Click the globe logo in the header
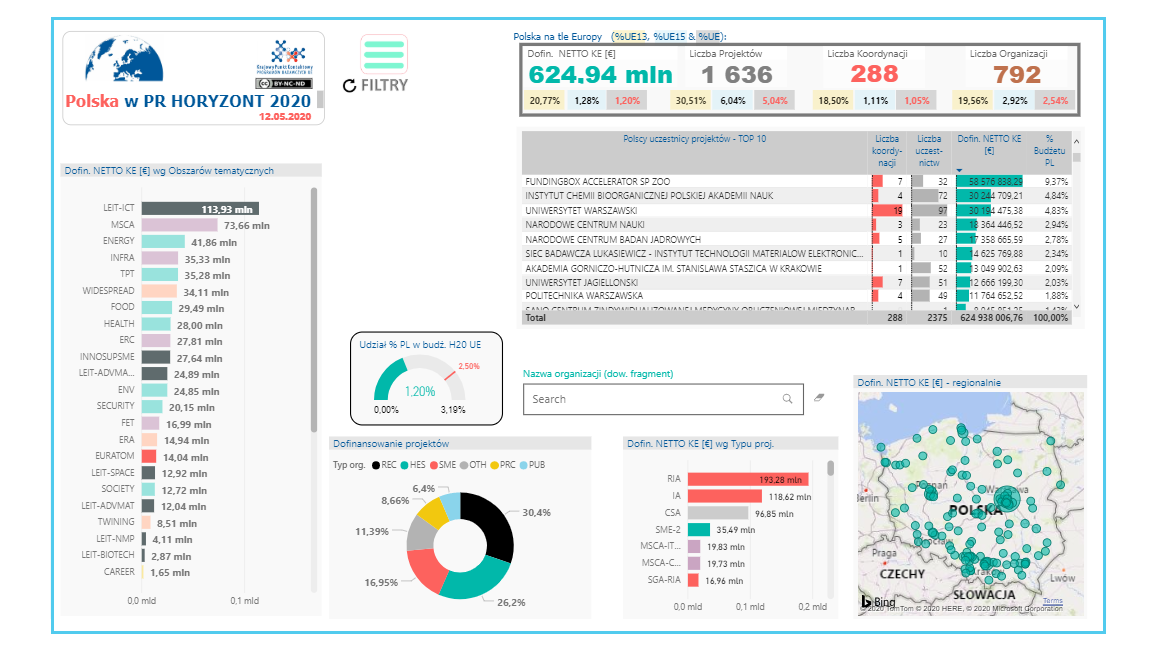 coord(123,62)
